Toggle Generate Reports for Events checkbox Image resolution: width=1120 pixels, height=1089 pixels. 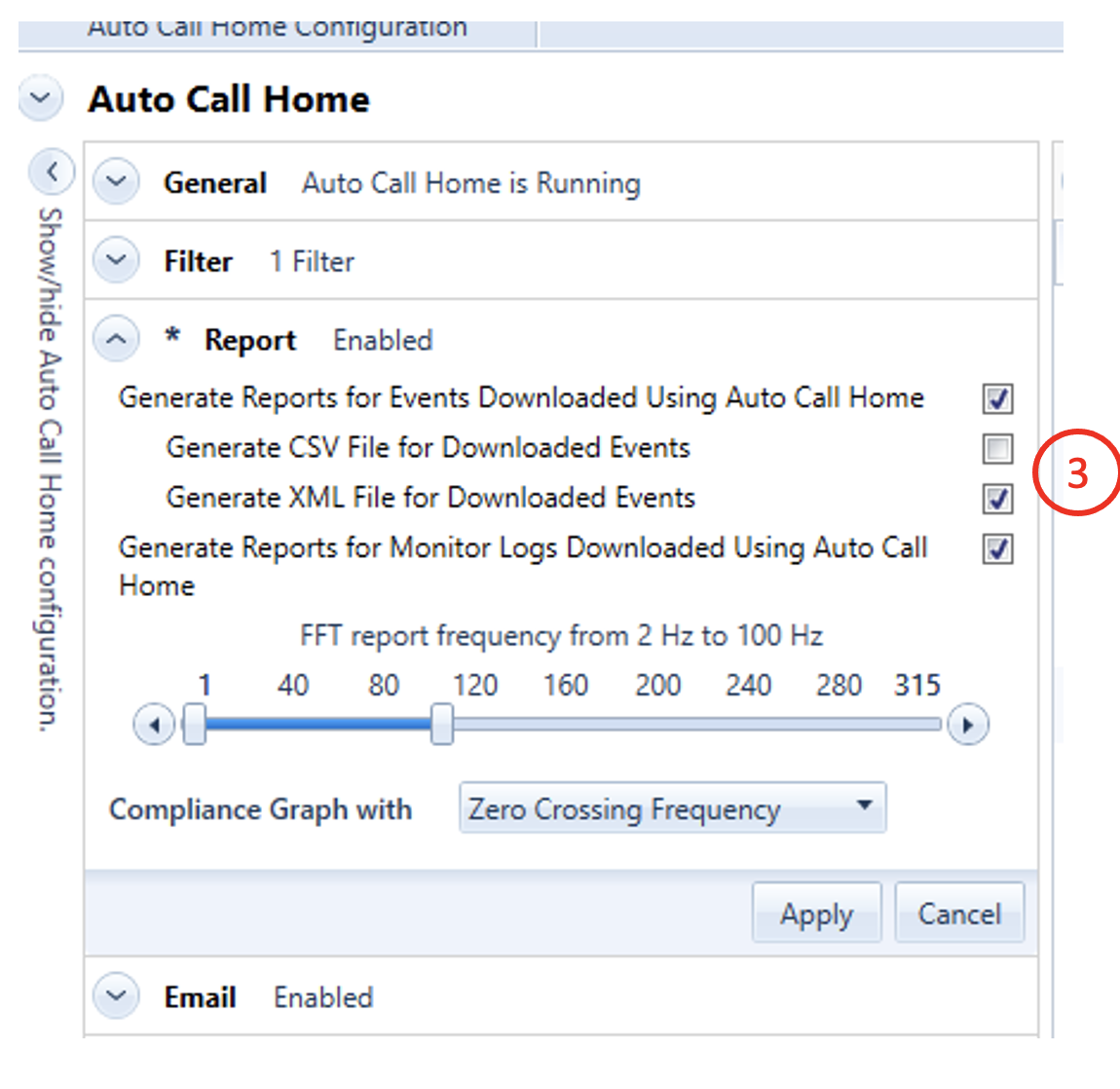997,398
